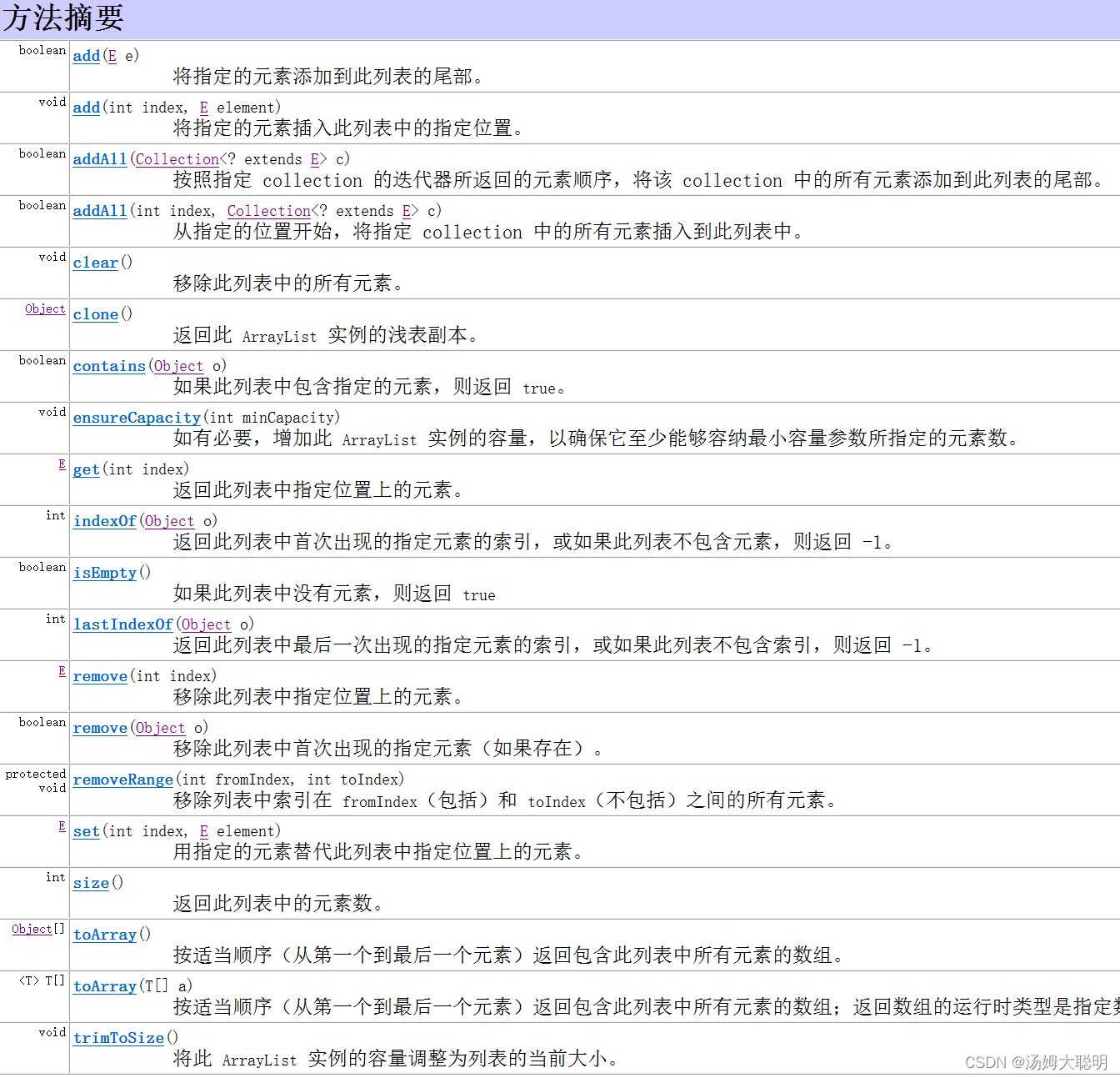Image resolution: width=1120 pixels, height=1078 pixels.
Task: Follow E parameter link in set(int index, E element)
Action: pos(204,831)
